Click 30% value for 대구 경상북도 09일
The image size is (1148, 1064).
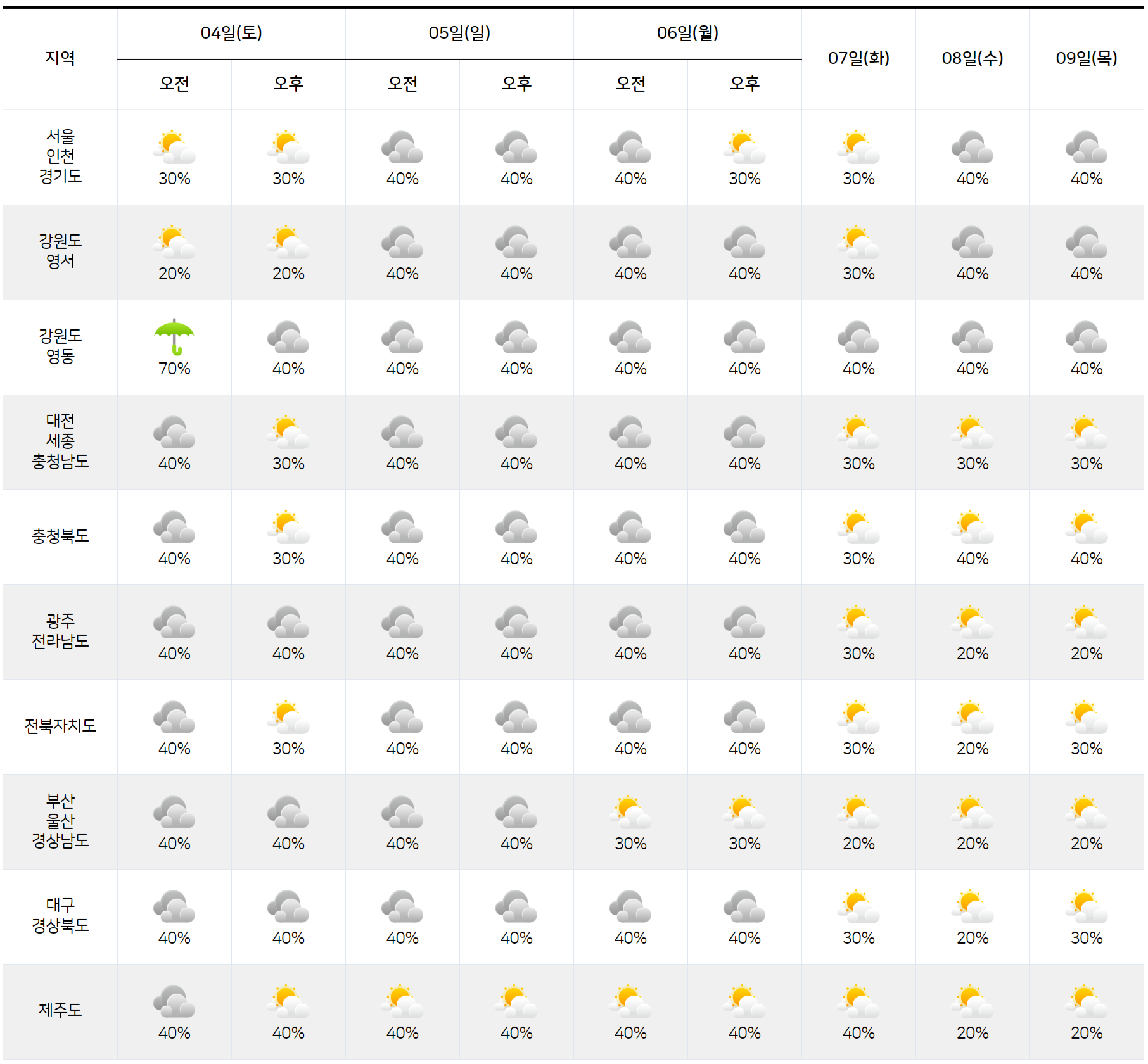tap(1087, 938)
